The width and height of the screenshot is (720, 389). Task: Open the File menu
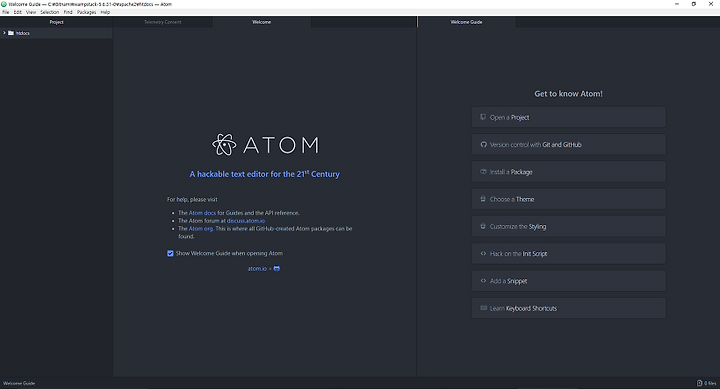click(6, 12)
